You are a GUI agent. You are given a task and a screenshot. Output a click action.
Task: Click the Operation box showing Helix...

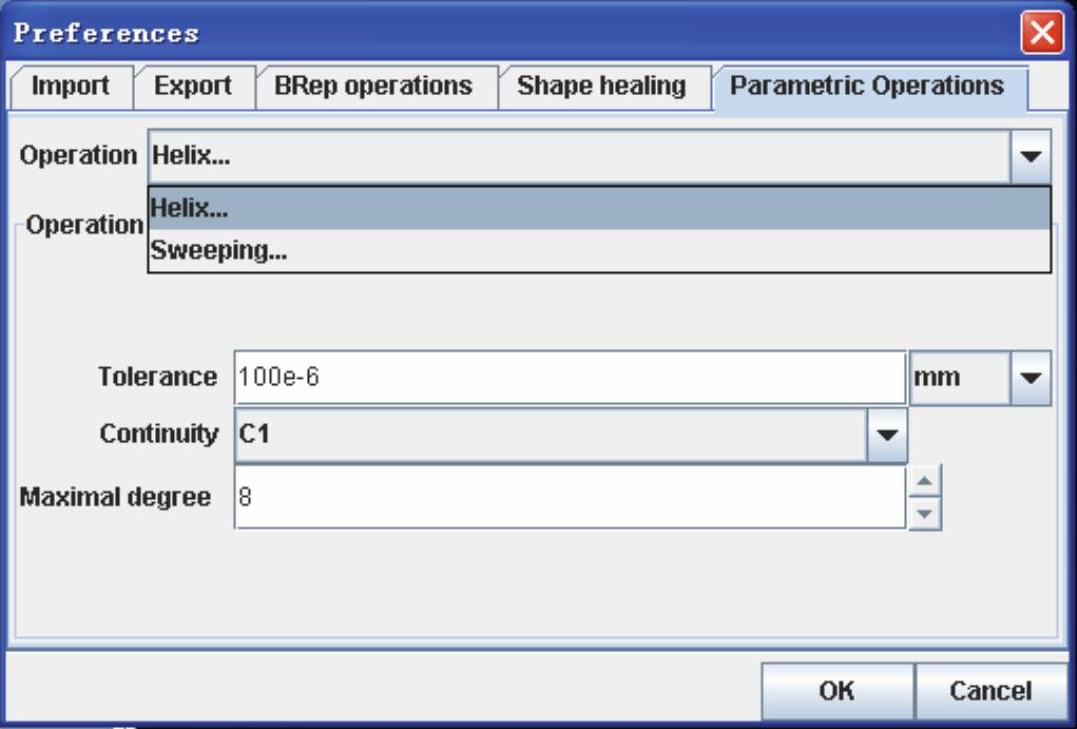coord(578,157)
